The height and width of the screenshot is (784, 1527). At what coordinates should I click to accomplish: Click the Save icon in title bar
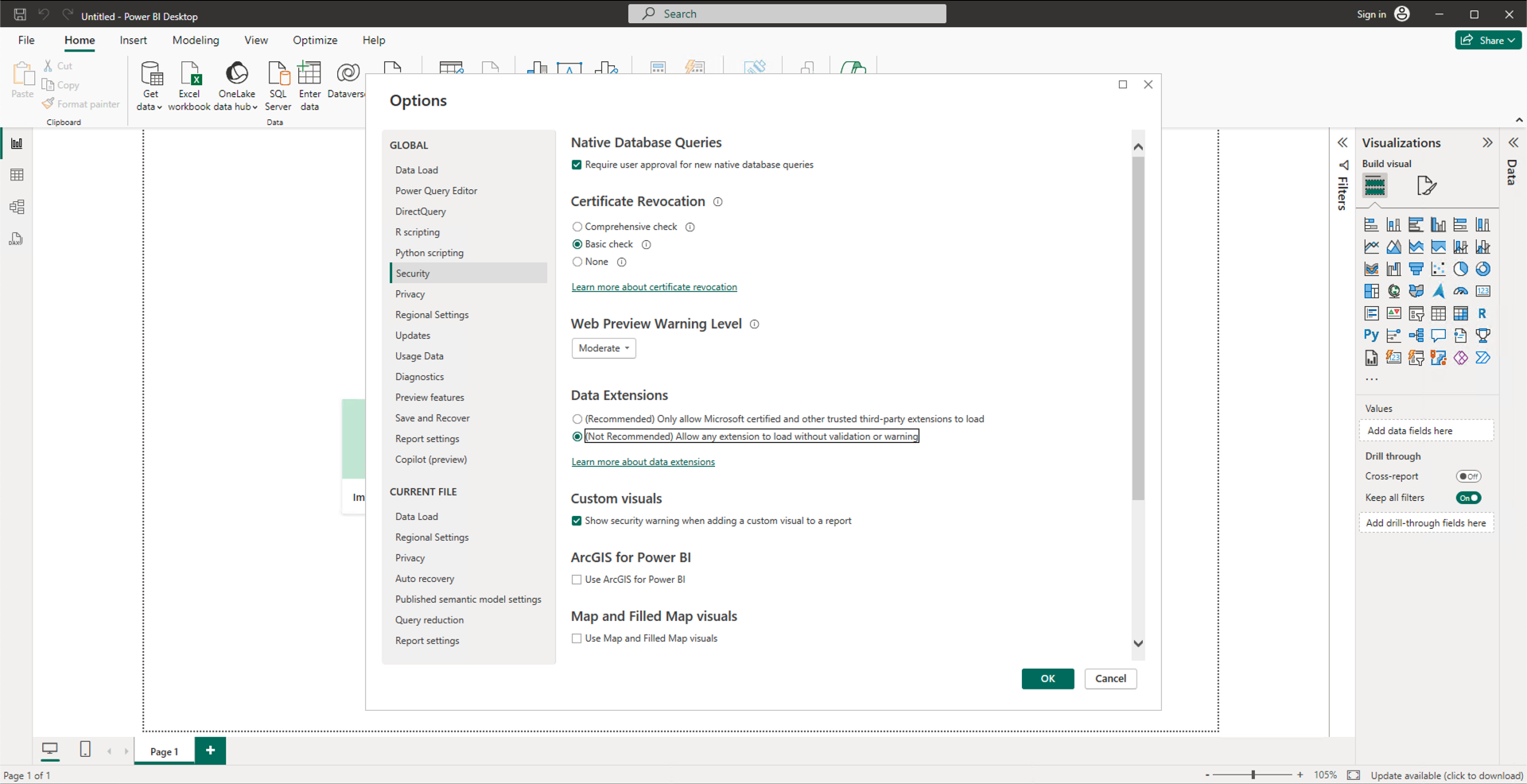pos(20,14)
